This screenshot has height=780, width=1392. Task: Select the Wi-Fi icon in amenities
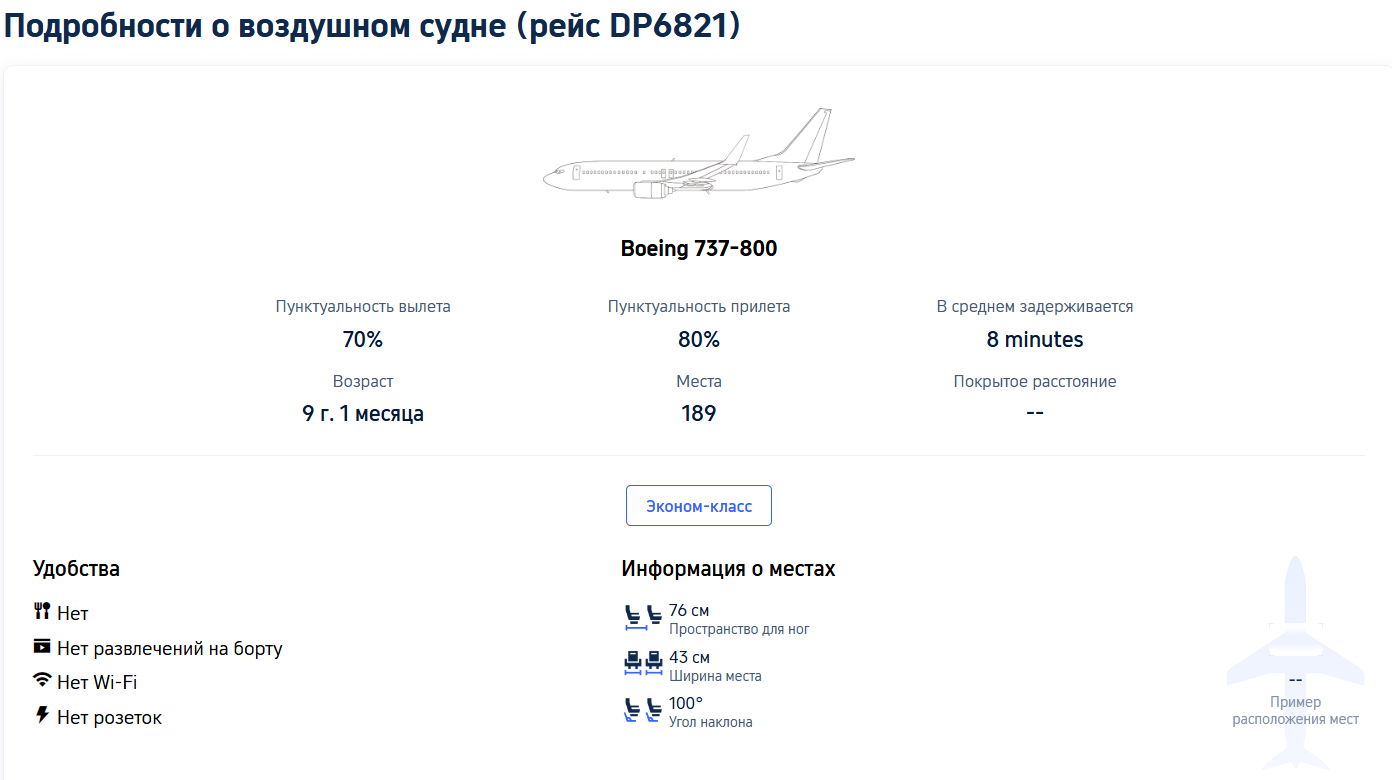coord(41,681)
